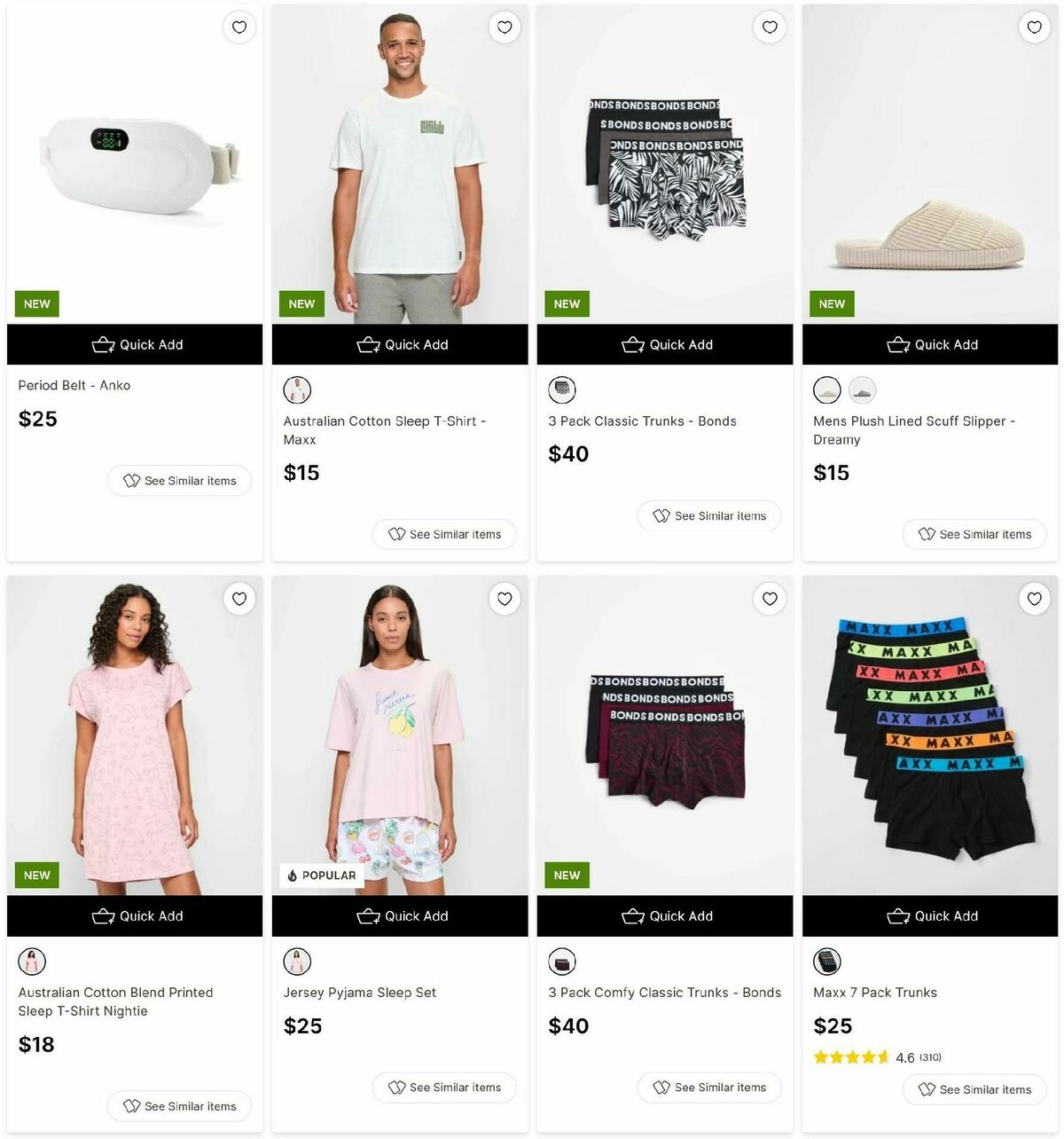The image size is (1064, 1139).
Task: Favorite the Period Belt with heart icon
Action: coord(239,27)
